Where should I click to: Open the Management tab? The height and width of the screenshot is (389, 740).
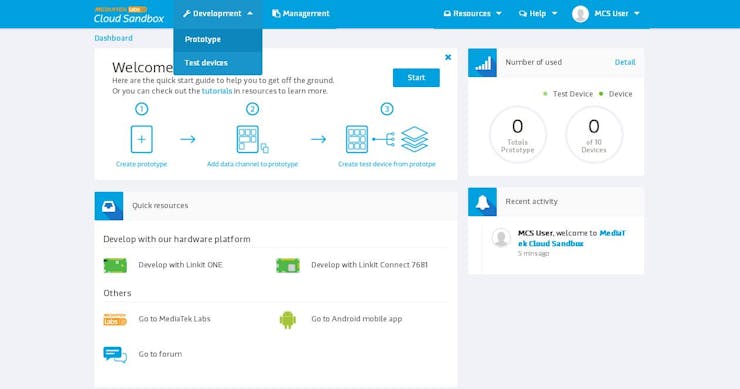[x=301, y=14]
